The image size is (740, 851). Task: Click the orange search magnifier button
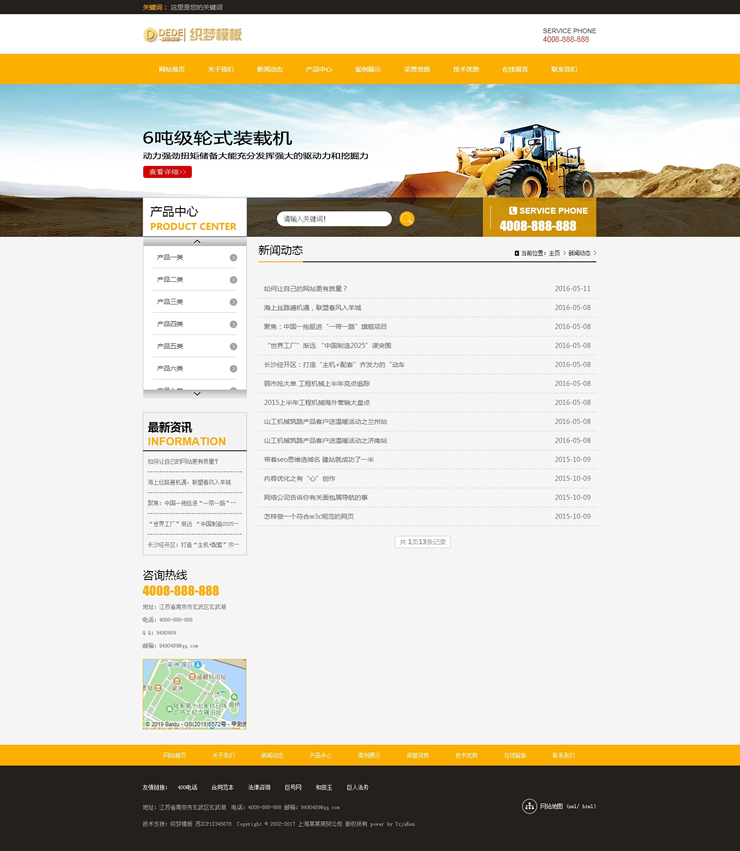click(x=407, y=219)
